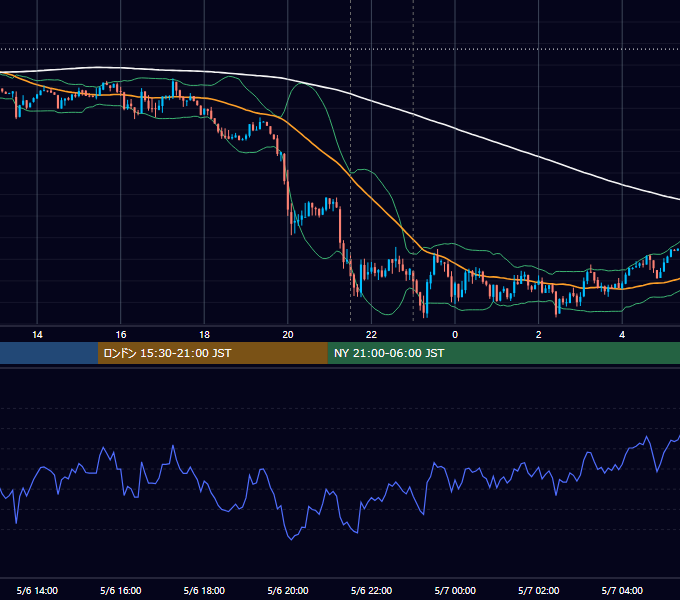680x600 pixels.
Task: Click the time axis label 18
Action: pyautogui.click(x=204, y=335)
